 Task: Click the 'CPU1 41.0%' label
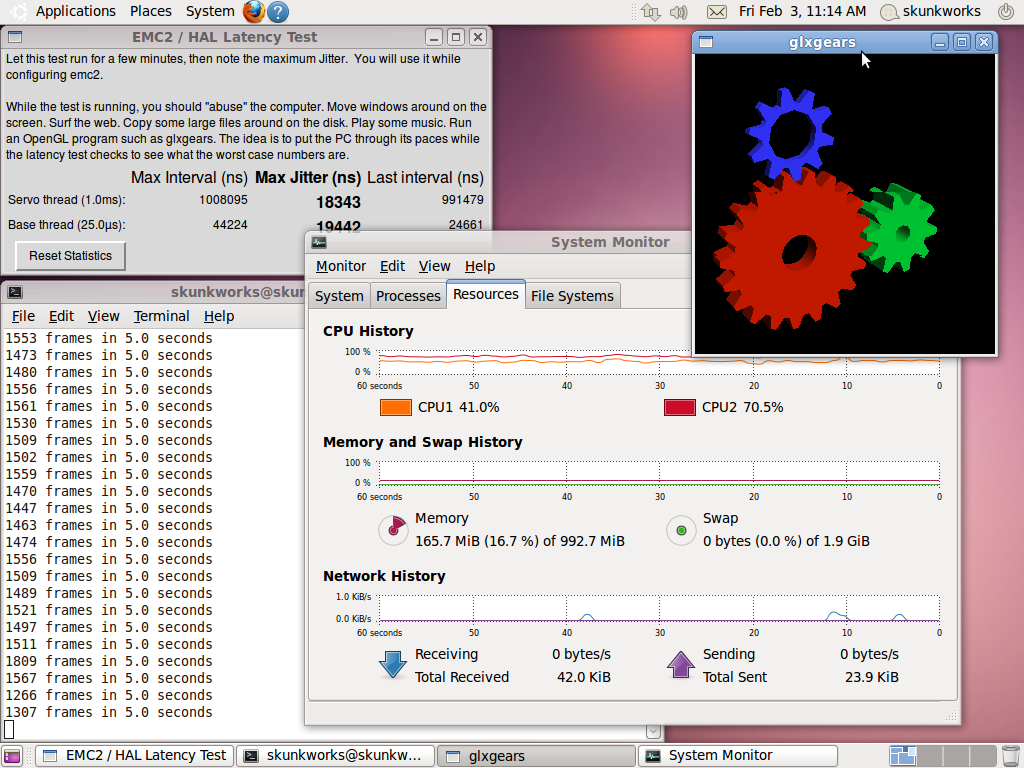[458, 408]
